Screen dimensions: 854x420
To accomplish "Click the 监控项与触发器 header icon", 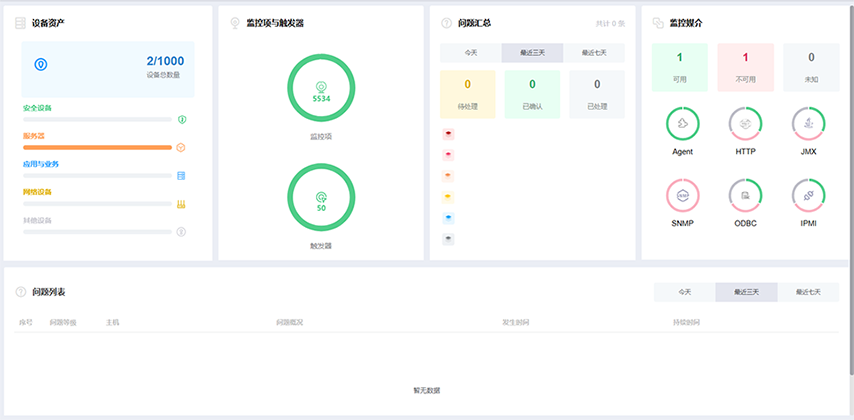I will [235, 23].
